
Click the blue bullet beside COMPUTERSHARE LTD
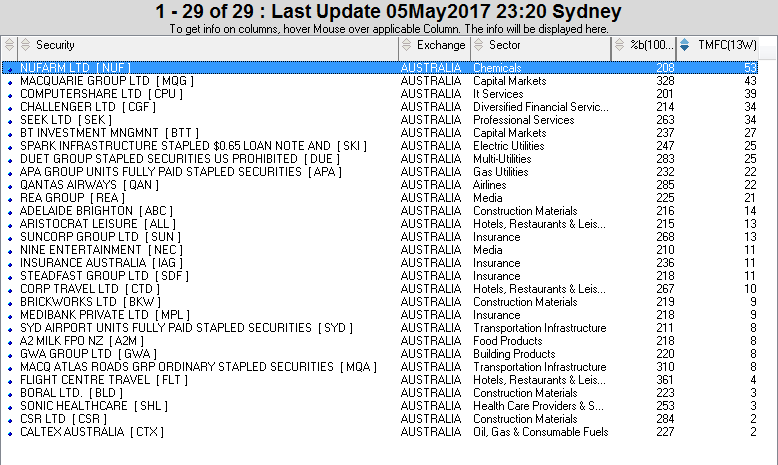pos(10,95)
